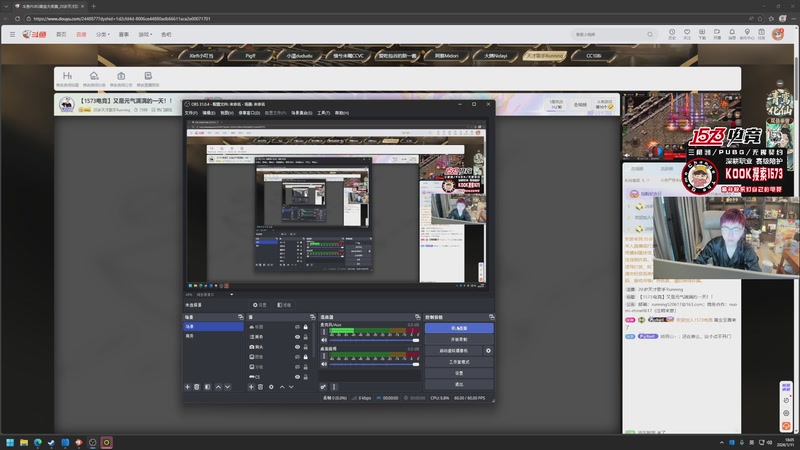Click the H1 edit room title icon

pyautogui.click(x=67, y=78)
